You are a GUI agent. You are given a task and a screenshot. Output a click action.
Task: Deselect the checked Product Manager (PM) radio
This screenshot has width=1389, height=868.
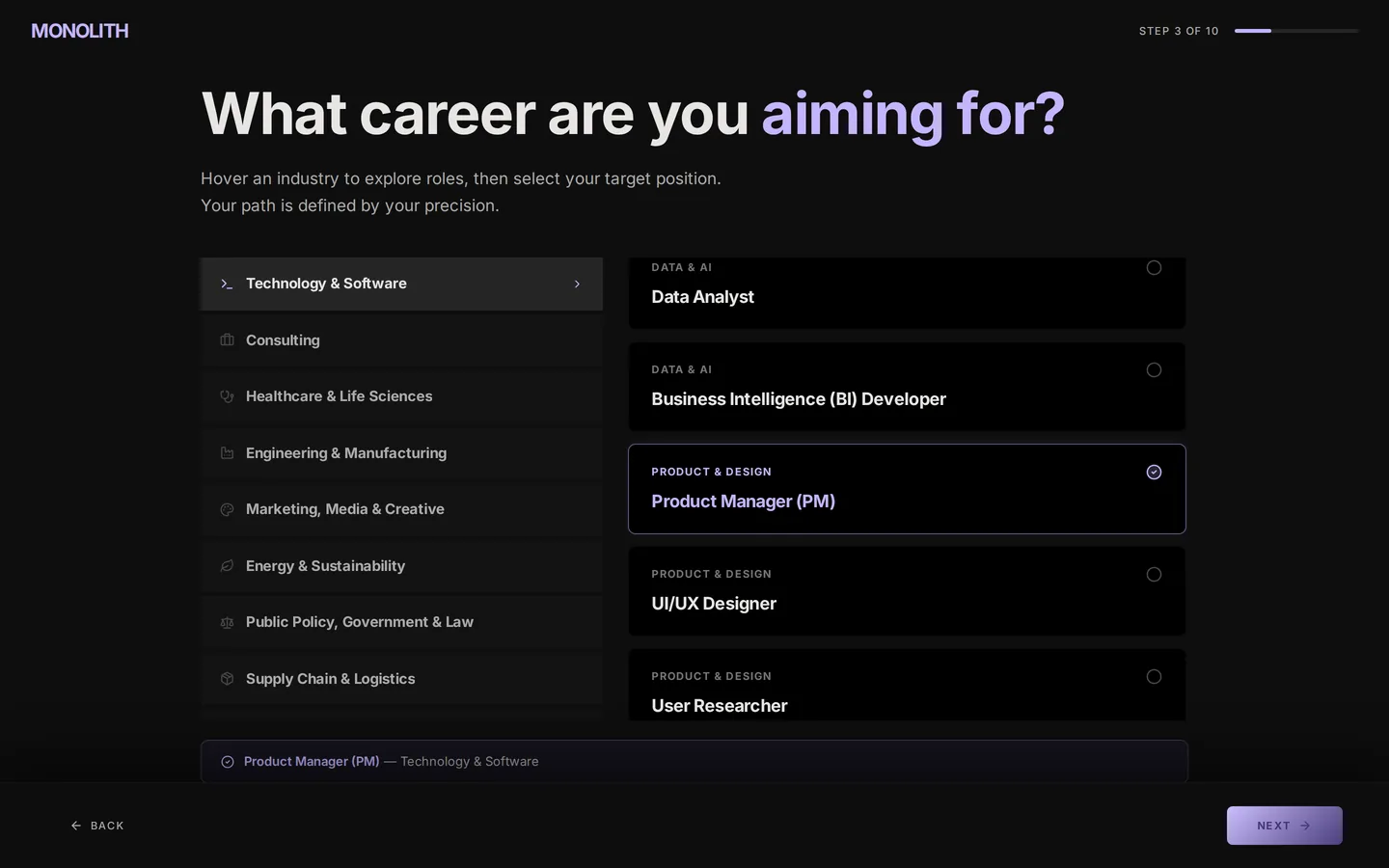pyautogui.click(x=1154, y=472)
